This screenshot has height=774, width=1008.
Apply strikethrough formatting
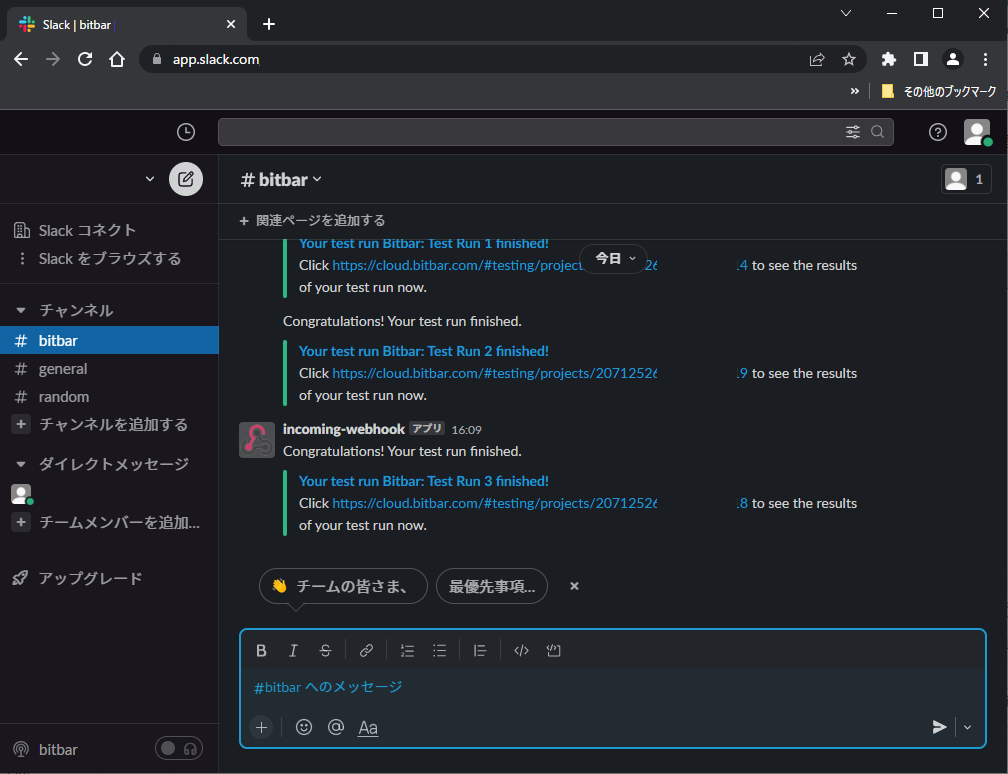click(x=325, y=651)
